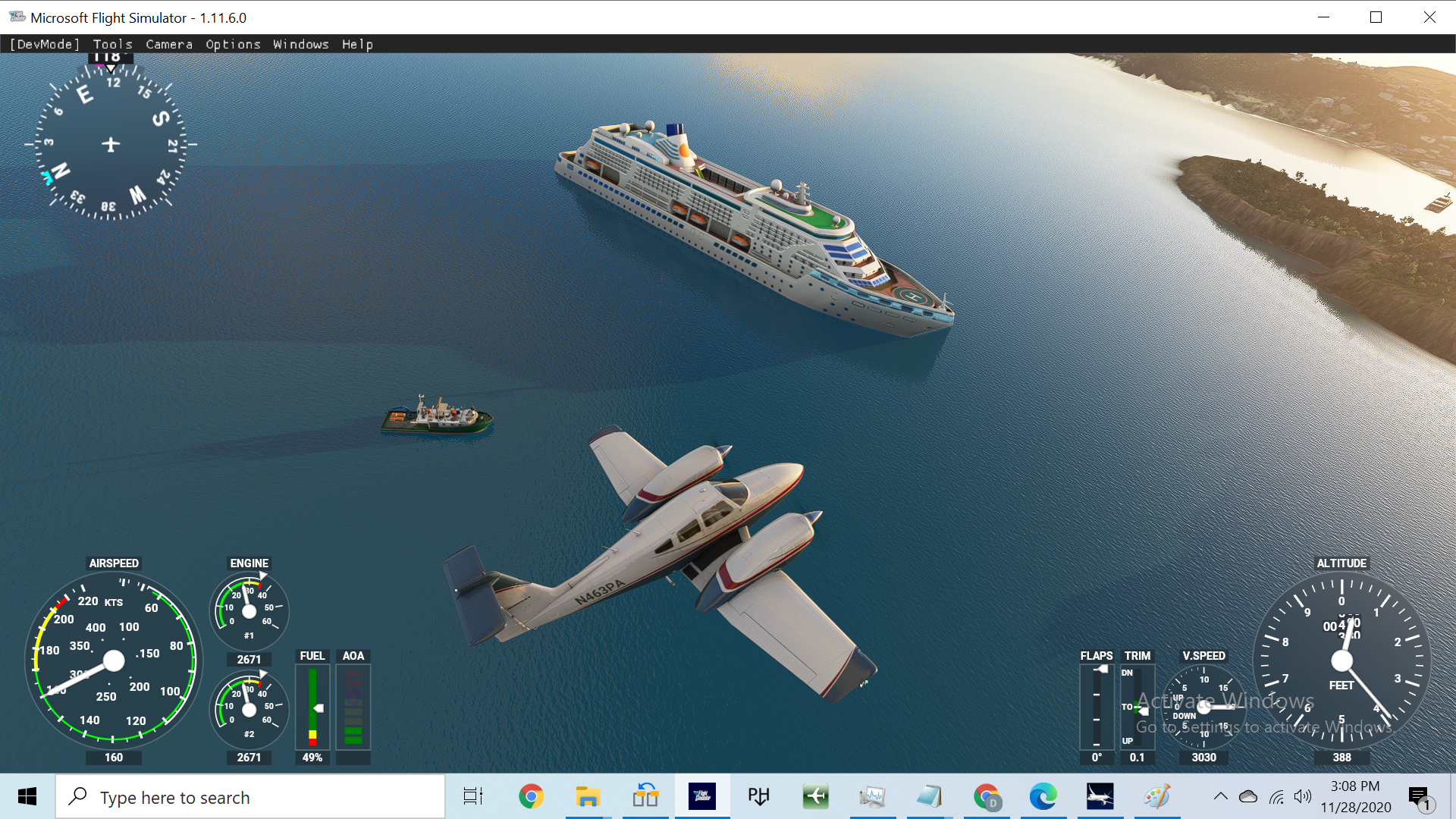
Task: Open the volume tray icon
Action: 1303,796
